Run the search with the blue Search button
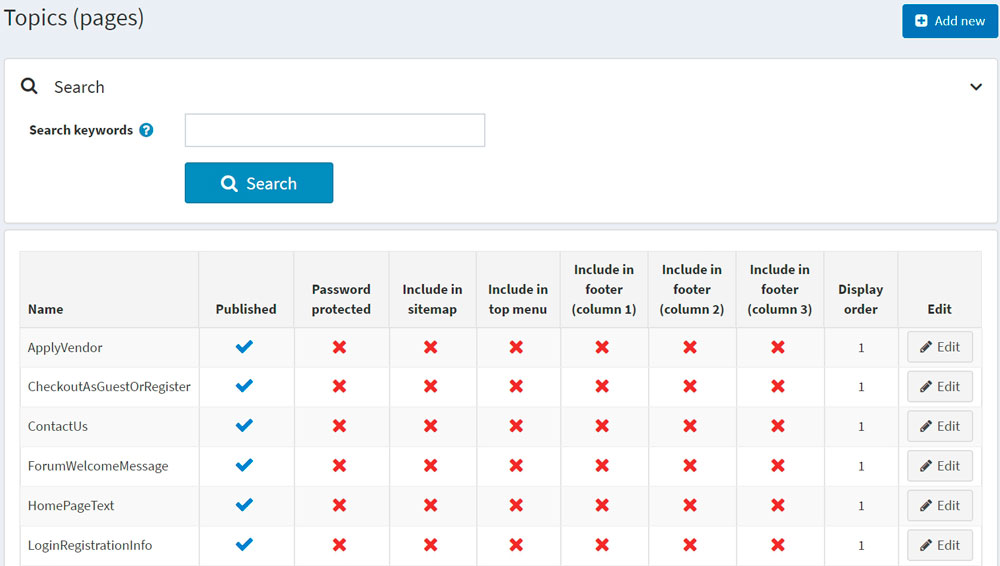This screenshot has height=566, width=1000. [259, 183]
